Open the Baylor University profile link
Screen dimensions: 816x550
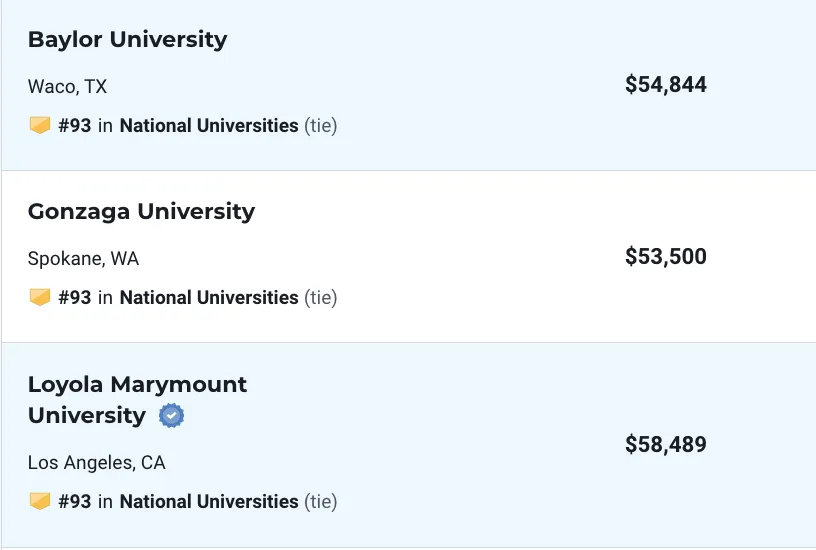click(x=128, y=40)
